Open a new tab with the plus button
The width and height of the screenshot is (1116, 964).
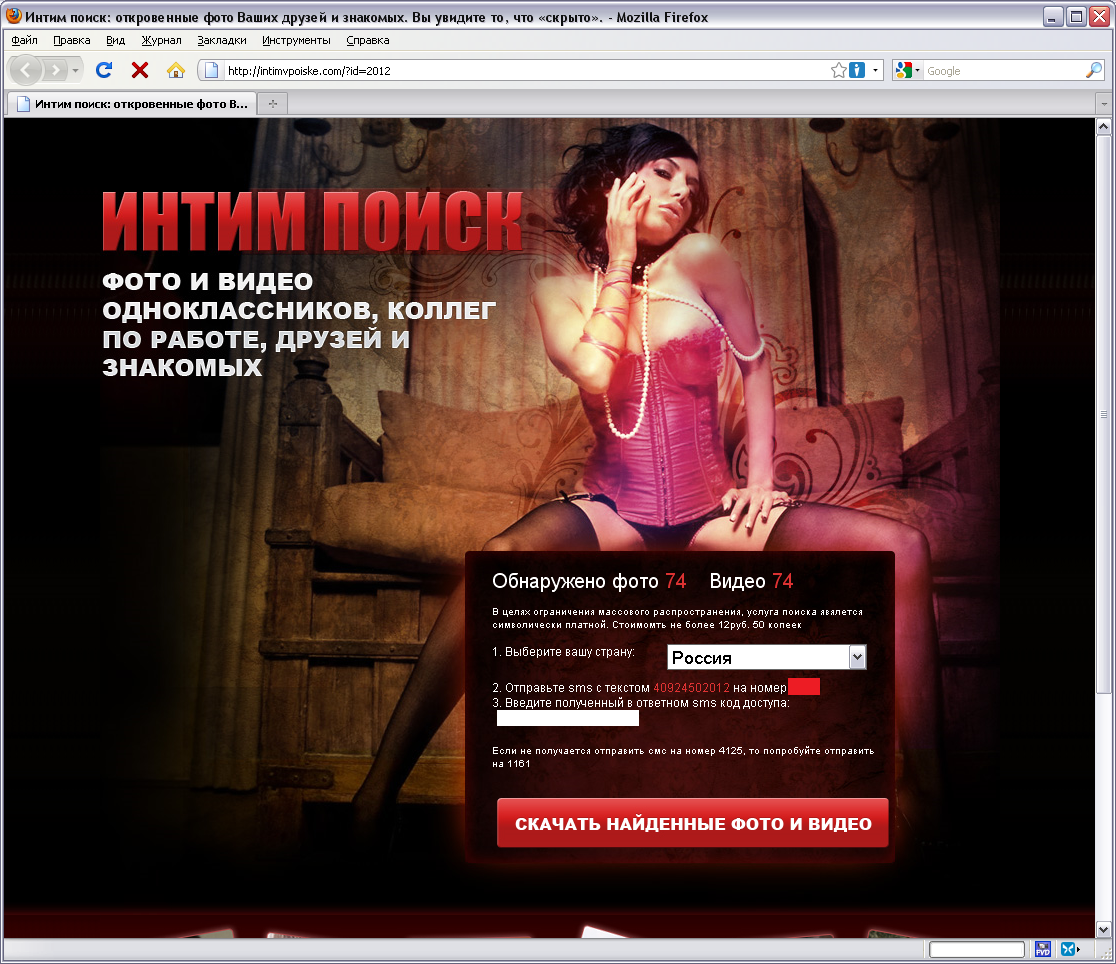click(272, 104)
